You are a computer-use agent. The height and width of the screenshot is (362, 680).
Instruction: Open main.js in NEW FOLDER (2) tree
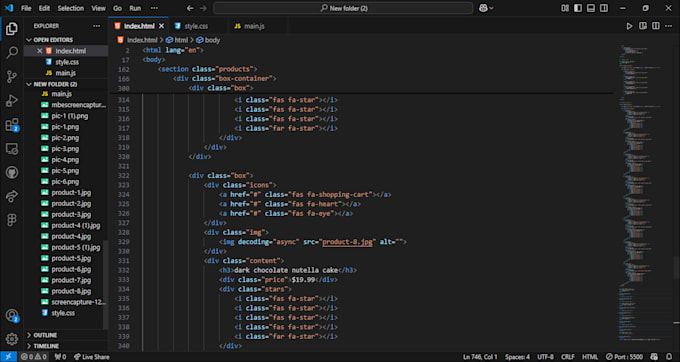pyautogui.click(x=65, y=94)
